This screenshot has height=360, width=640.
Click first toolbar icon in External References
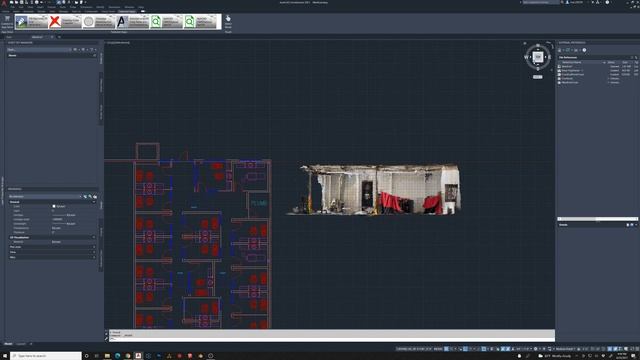pos(560,50)
